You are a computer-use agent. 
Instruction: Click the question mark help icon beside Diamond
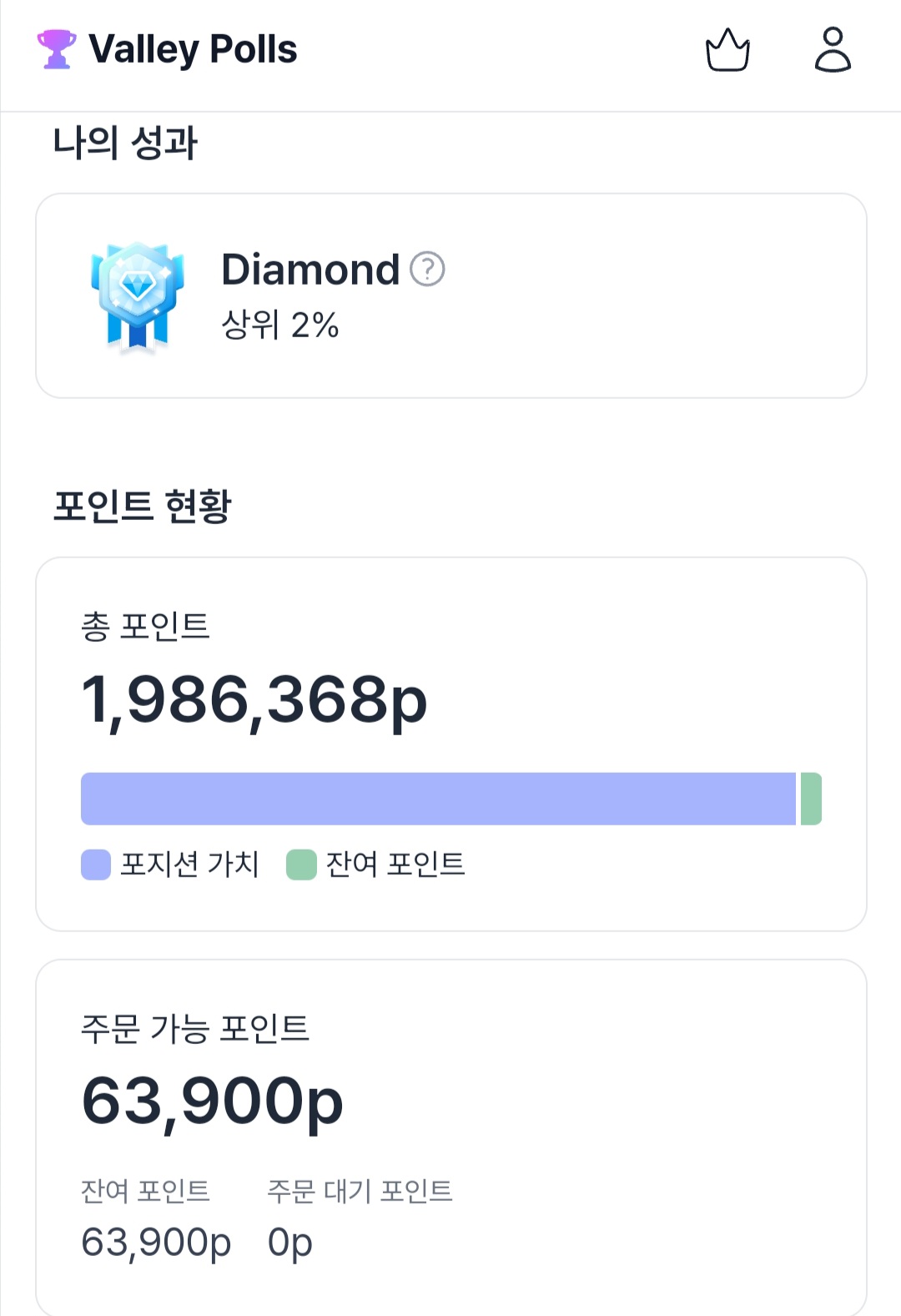coord(428,270)
